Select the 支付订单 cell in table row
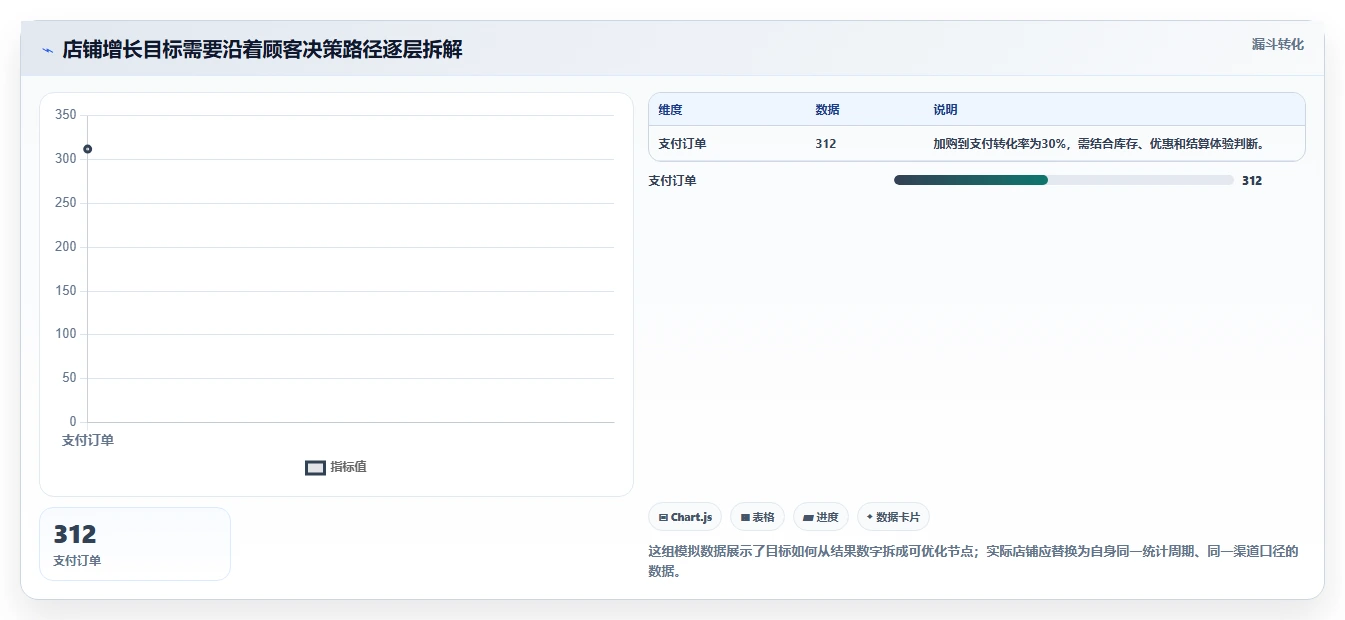The height and width of the screenshot is (620, 1345). click(682, 144)
